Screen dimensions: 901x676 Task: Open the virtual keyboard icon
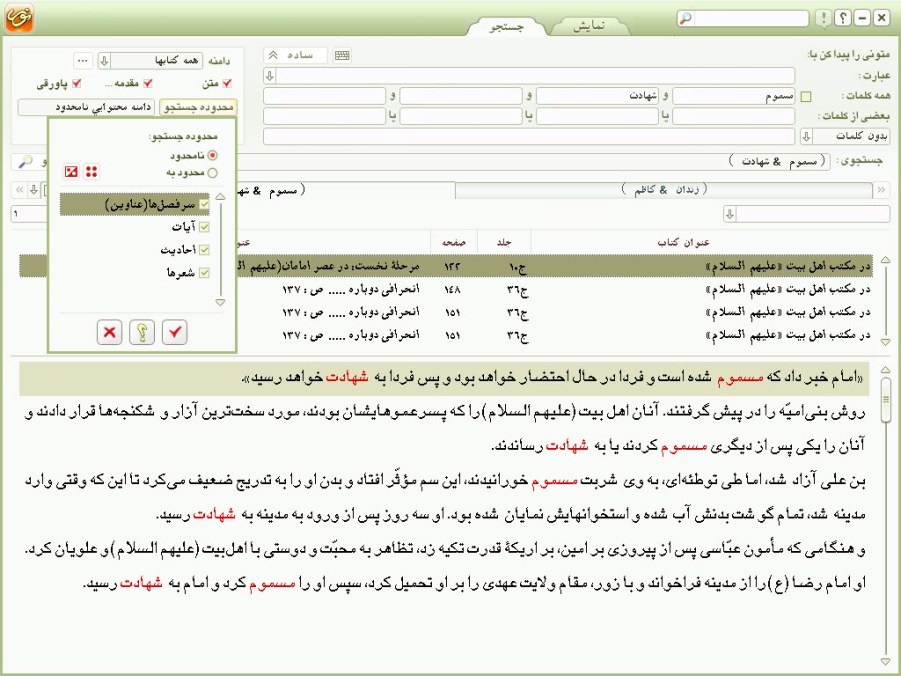(x=342, y=55)
